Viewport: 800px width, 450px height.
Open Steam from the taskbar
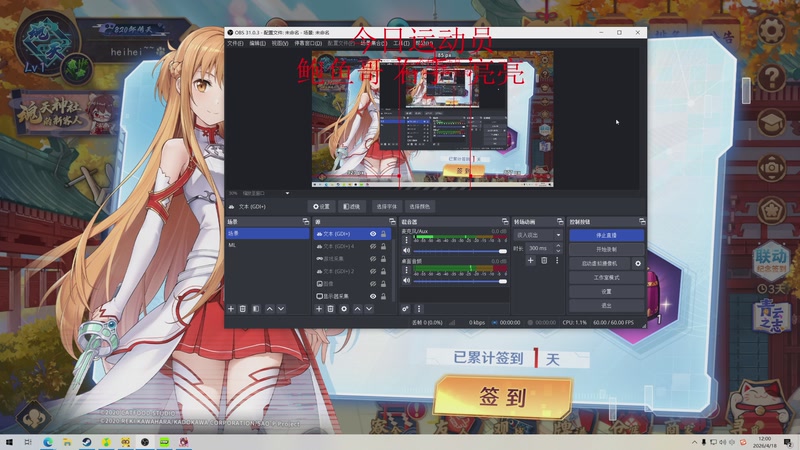click(86, 442)
